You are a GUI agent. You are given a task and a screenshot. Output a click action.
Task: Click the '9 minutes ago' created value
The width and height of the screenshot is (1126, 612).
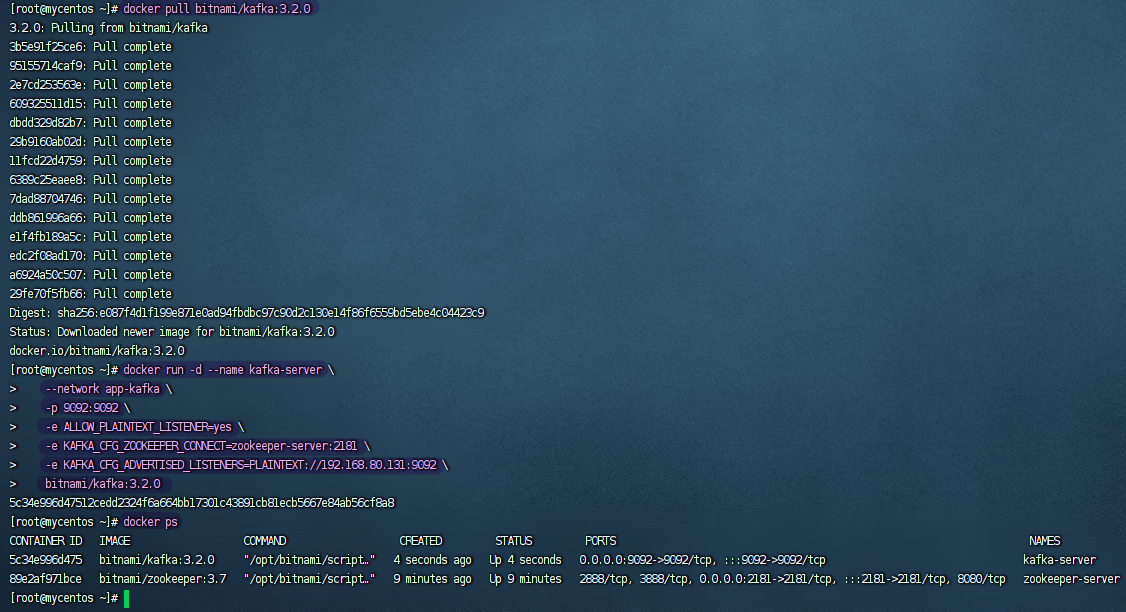coord(432,579)
